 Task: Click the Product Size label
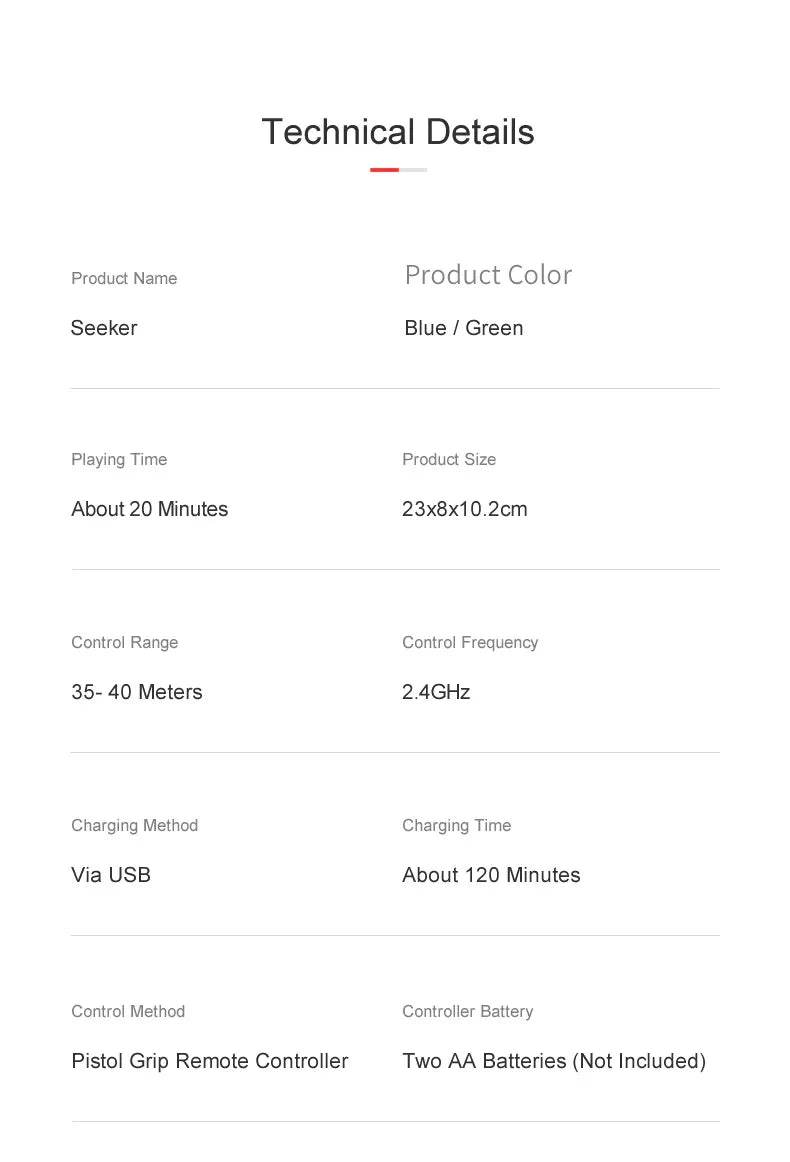449,459
